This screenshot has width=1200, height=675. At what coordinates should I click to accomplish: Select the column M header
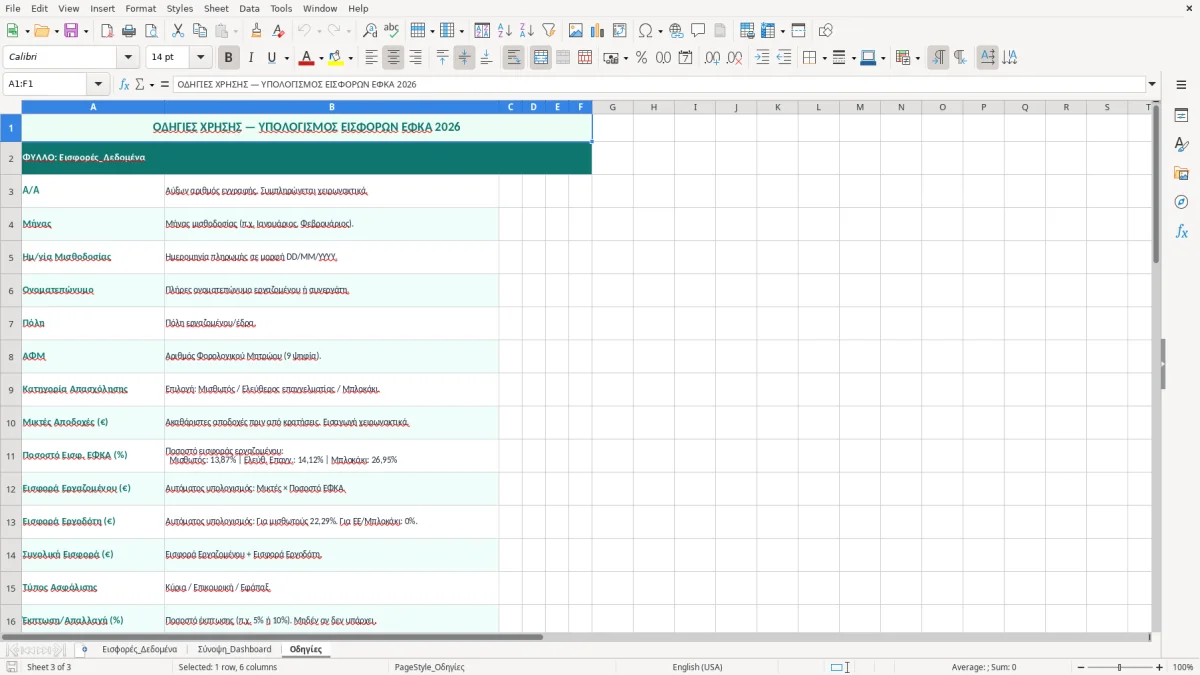tap(860, 107)
